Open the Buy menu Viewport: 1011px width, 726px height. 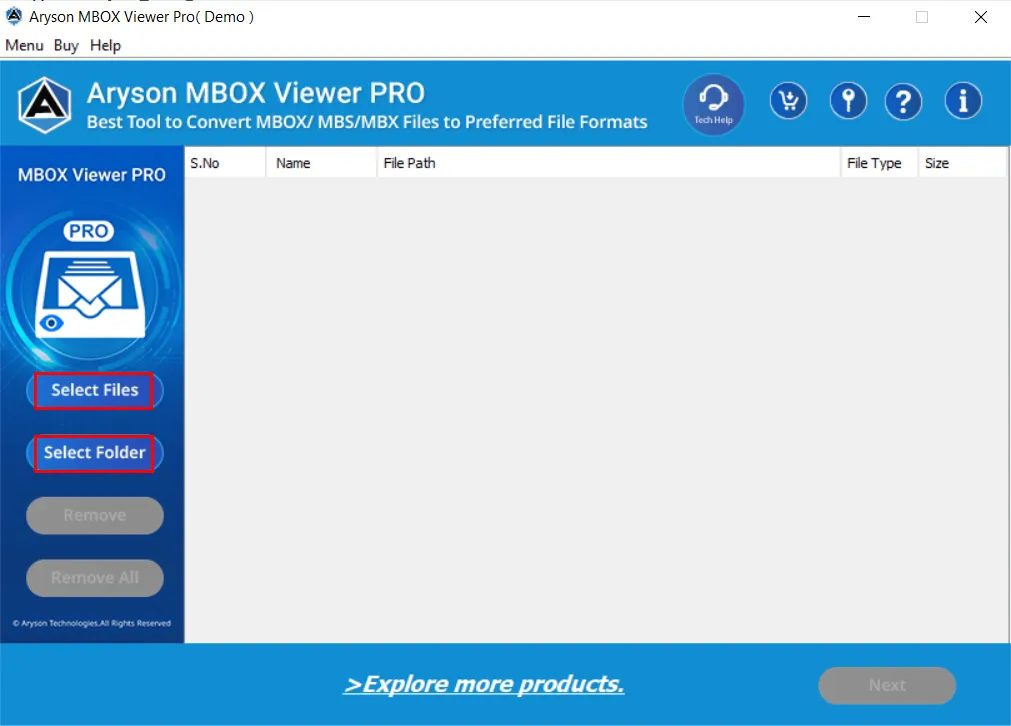pyautogui.click(x=66, y=45)
